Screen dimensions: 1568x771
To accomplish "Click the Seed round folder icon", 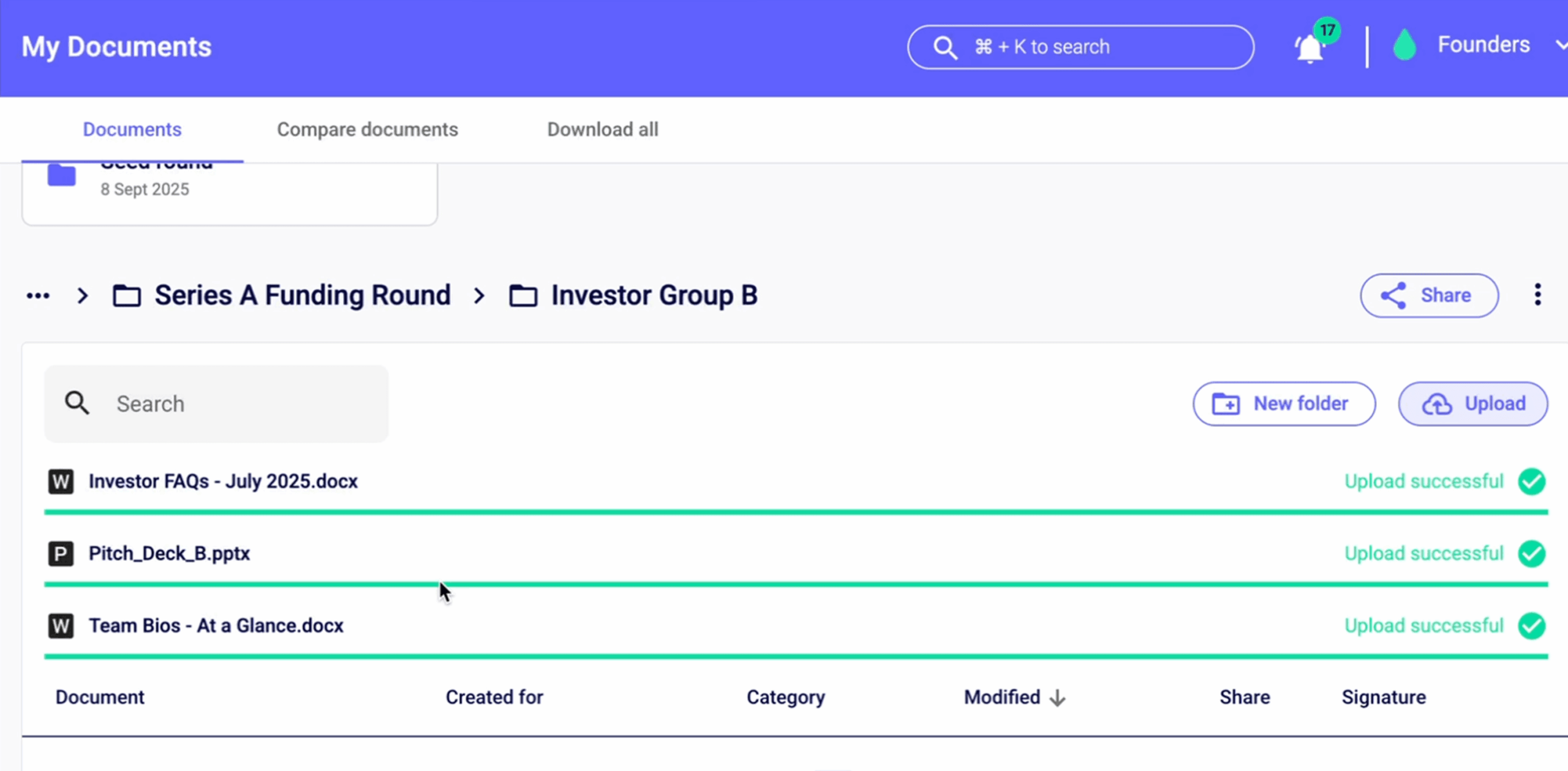I will pos(62,176).
